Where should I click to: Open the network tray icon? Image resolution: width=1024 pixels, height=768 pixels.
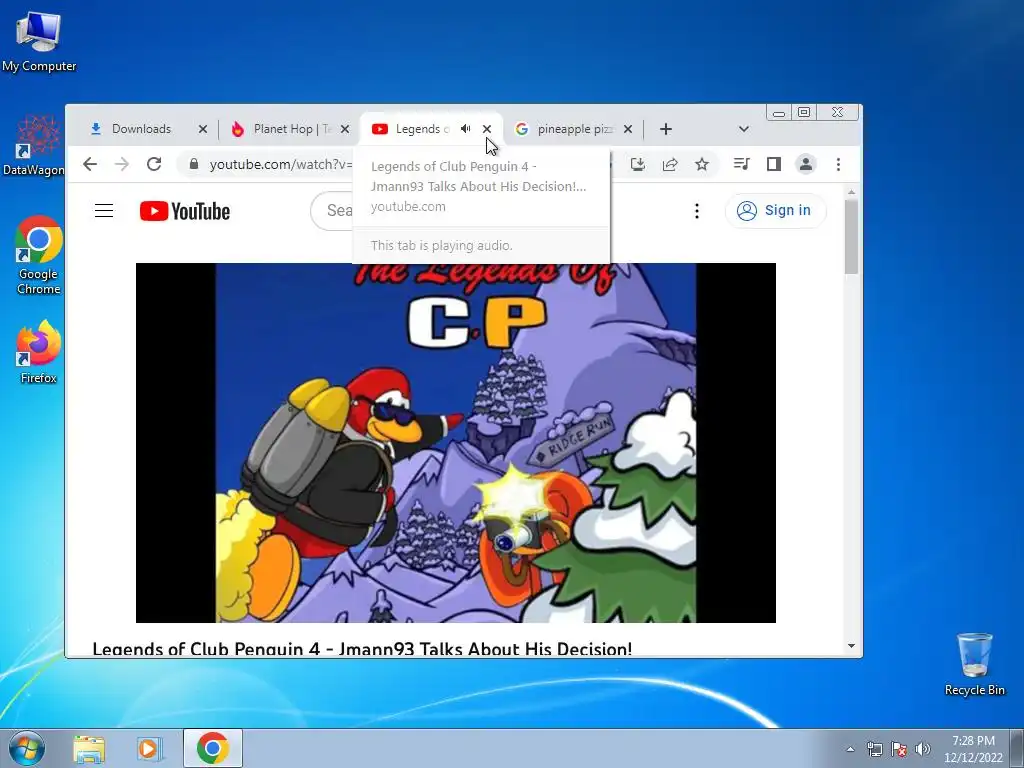(x=874, y=749)
